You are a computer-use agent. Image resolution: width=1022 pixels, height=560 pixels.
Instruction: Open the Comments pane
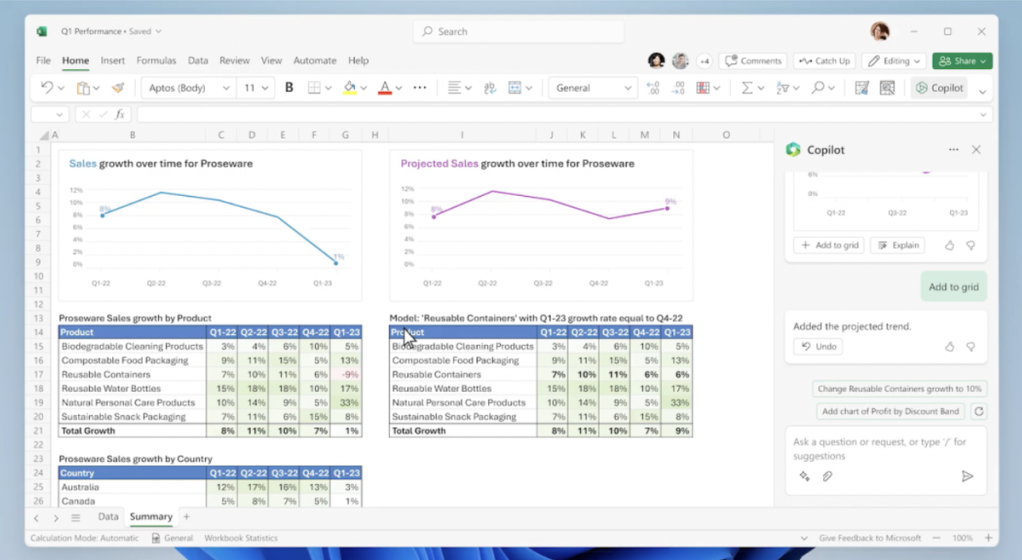pos(753,61)
